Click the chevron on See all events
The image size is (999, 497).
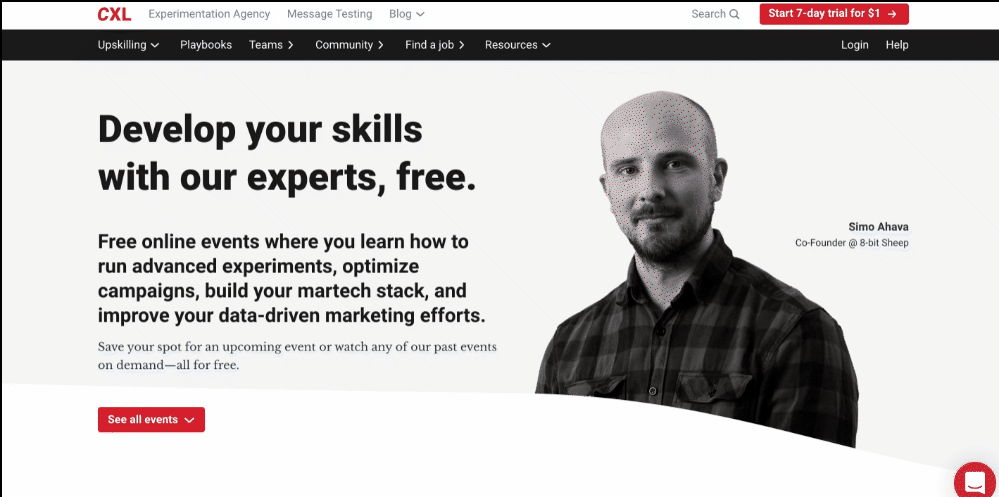coord(189,420)
